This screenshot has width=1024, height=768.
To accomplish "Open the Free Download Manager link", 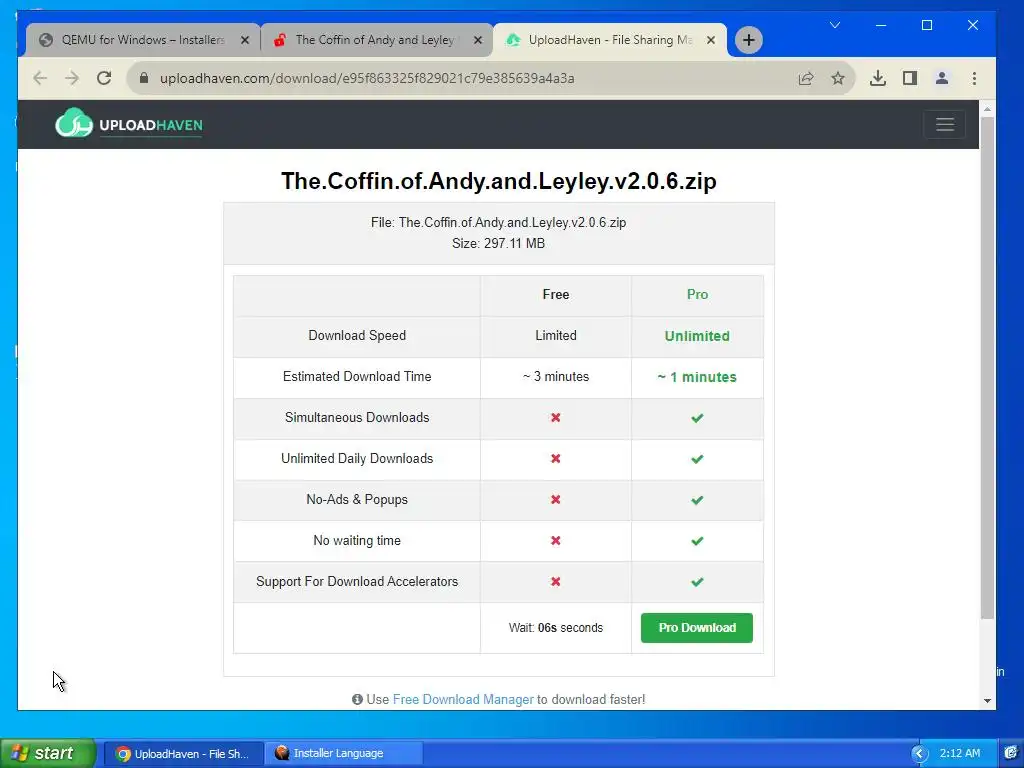I will pos(463,699).
